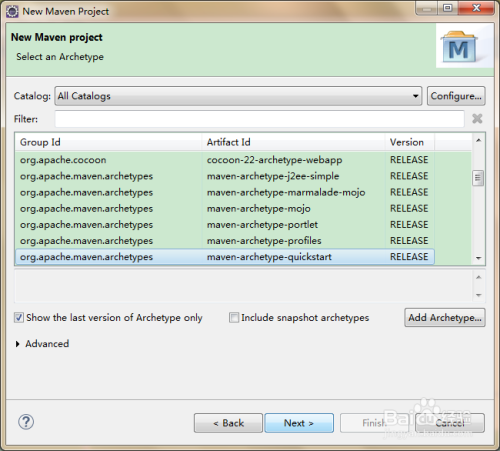Select the maven-archetype-profiles row

[x=225, y=241]
